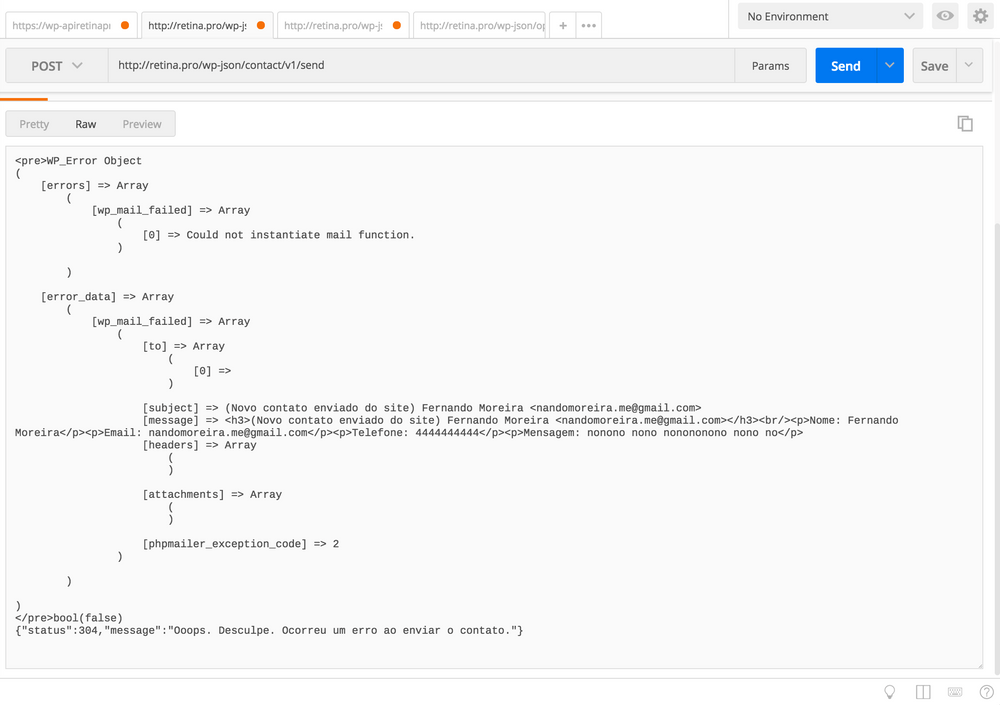
Task: Click the '</pre>bool(false)' line
Action: coord(69,618)
